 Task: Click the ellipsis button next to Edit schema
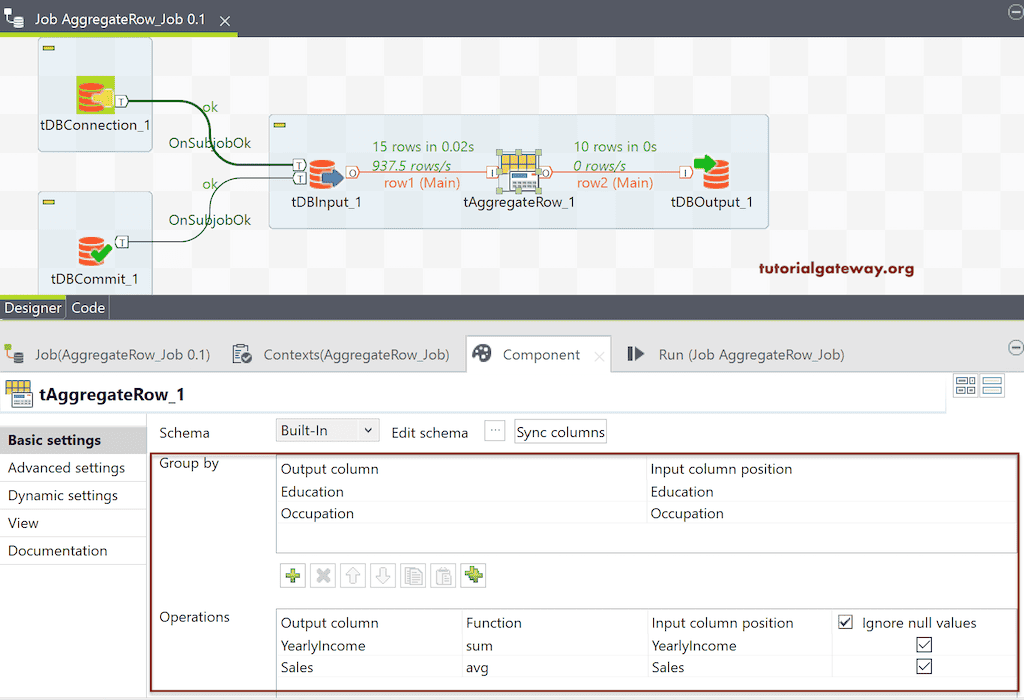coord(495,430)
